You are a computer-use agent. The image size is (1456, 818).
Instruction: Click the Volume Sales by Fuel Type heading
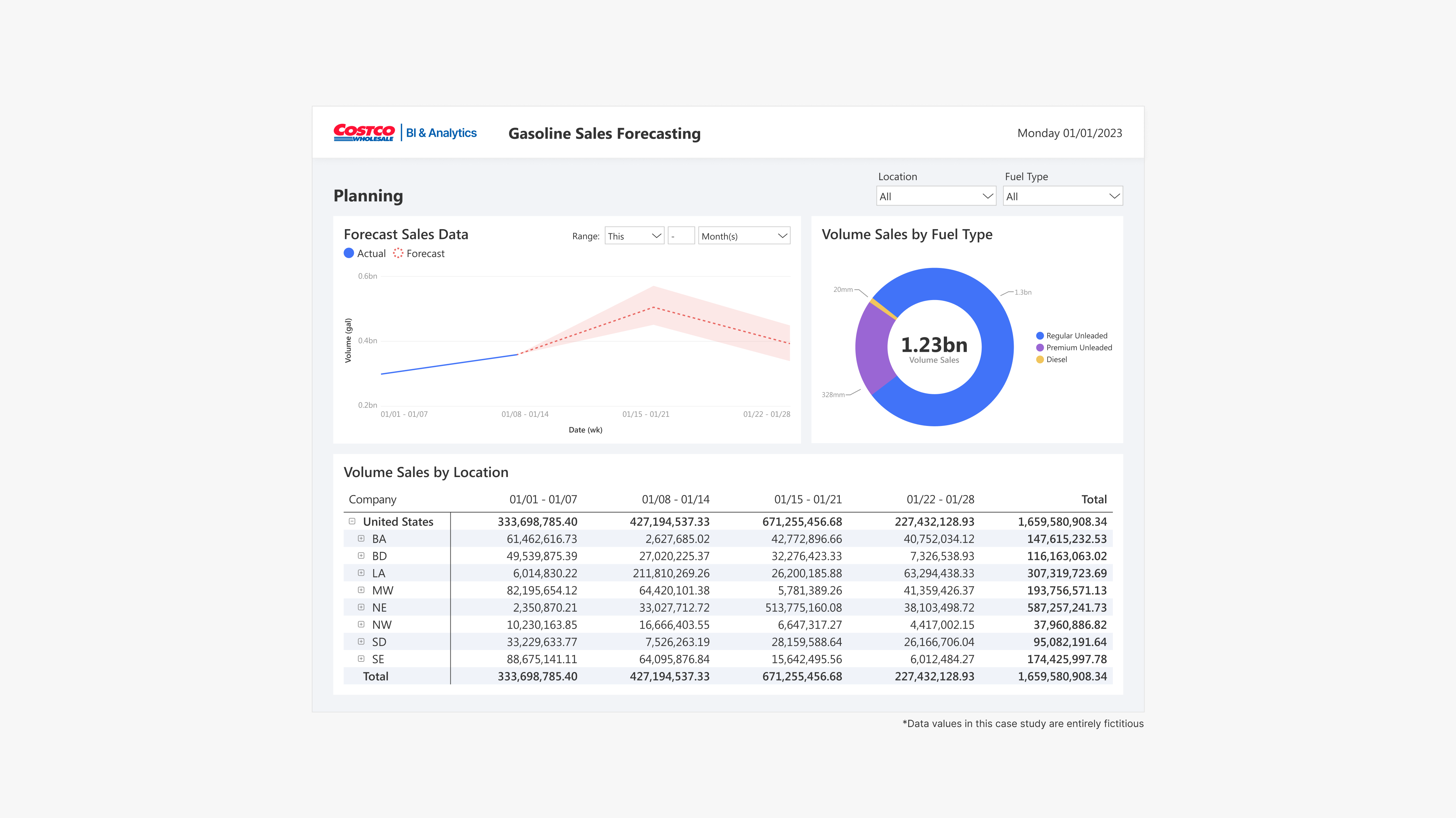[x=906, y=234]
